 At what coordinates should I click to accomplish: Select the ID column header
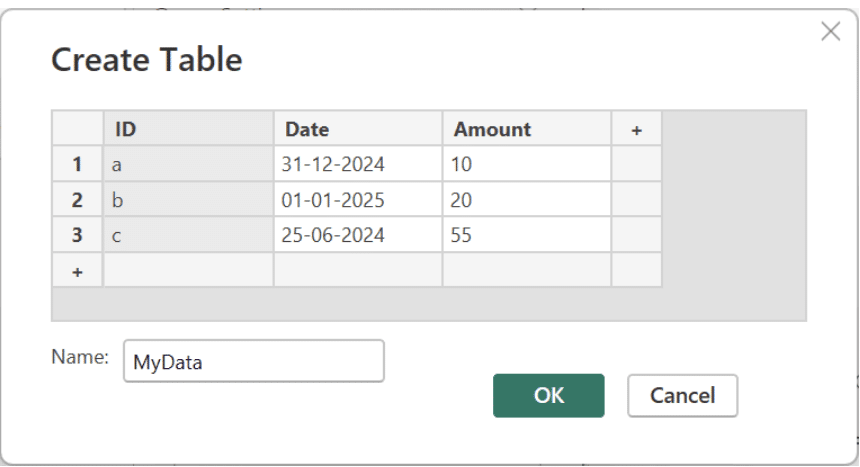188,130
